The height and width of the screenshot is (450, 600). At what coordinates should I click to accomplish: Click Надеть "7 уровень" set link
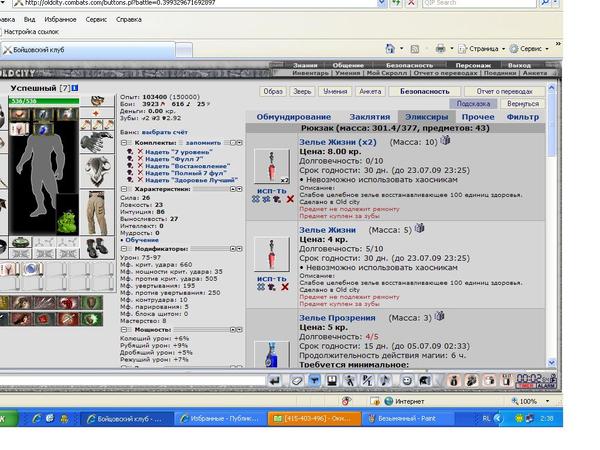(x=178, y=152)
